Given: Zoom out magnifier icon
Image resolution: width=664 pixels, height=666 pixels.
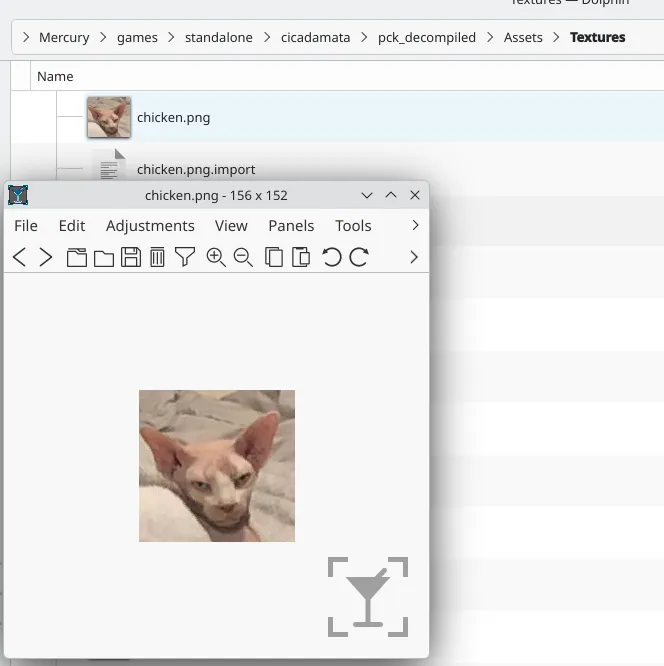Looking at the screenshot, I should point(243,257).
